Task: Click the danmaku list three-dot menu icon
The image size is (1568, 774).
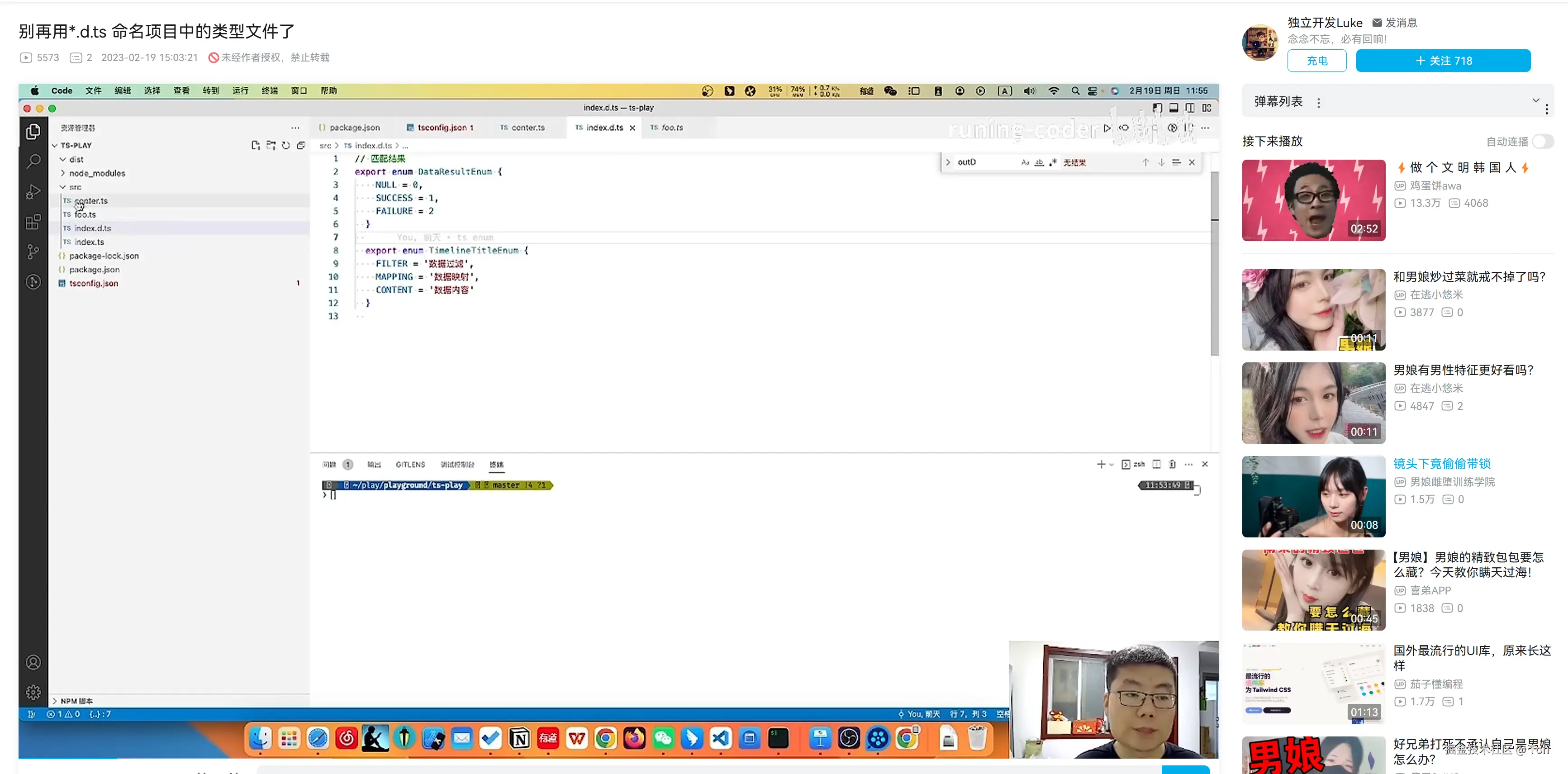Action: 1318,103
